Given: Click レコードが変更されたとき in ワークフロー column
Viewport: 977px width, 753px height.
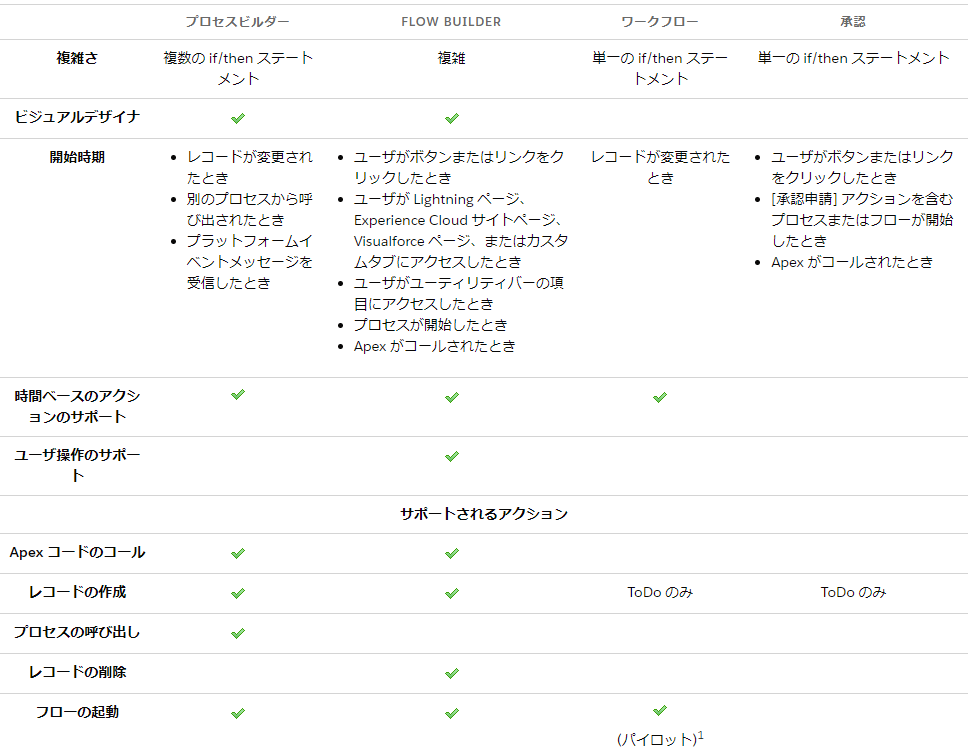Looking at the screenshot, I should tap(660, 167).
